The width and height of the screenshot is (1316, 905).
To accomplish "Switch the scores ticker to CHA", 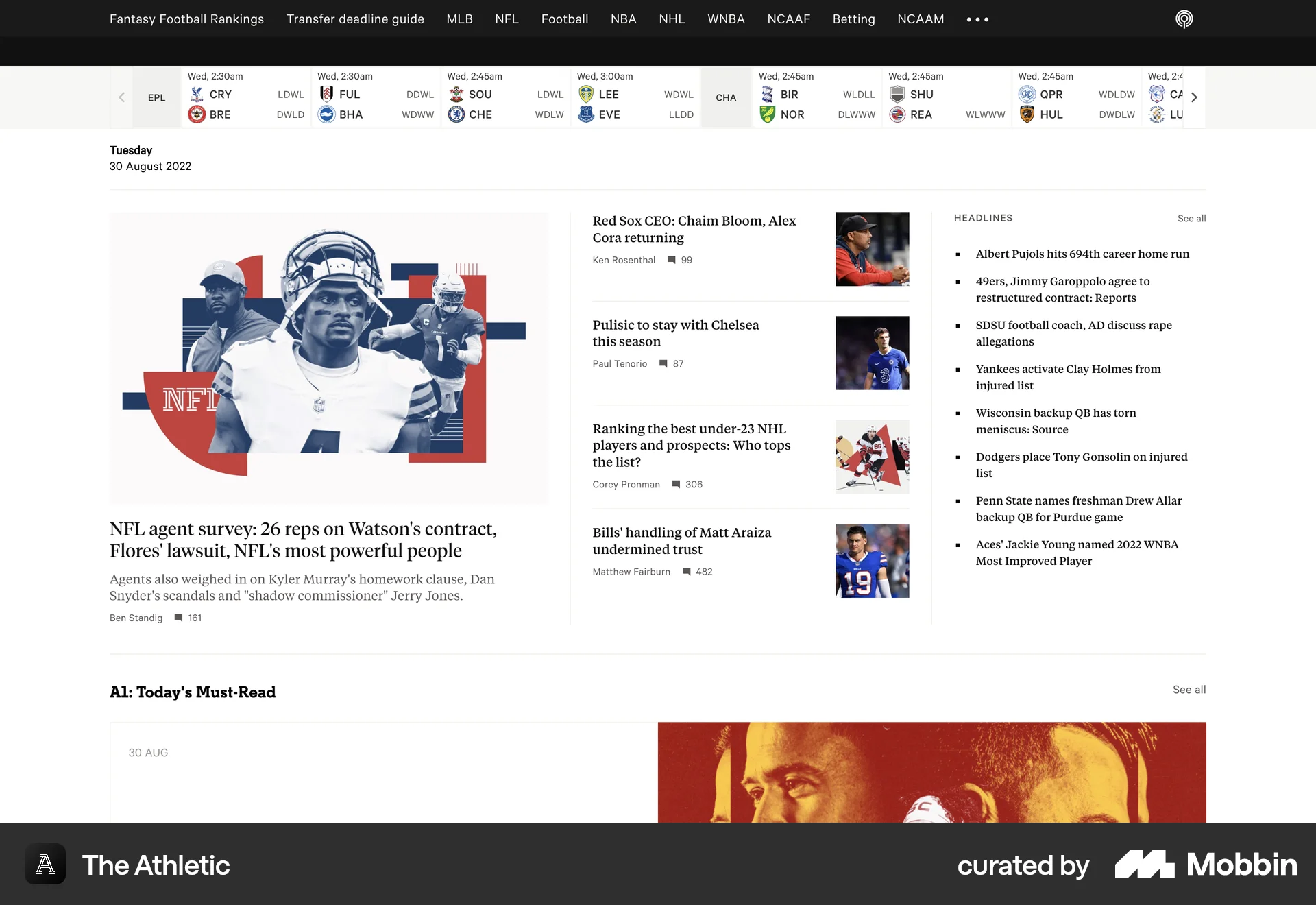I will pyautogui.click(x=726, y=97).
